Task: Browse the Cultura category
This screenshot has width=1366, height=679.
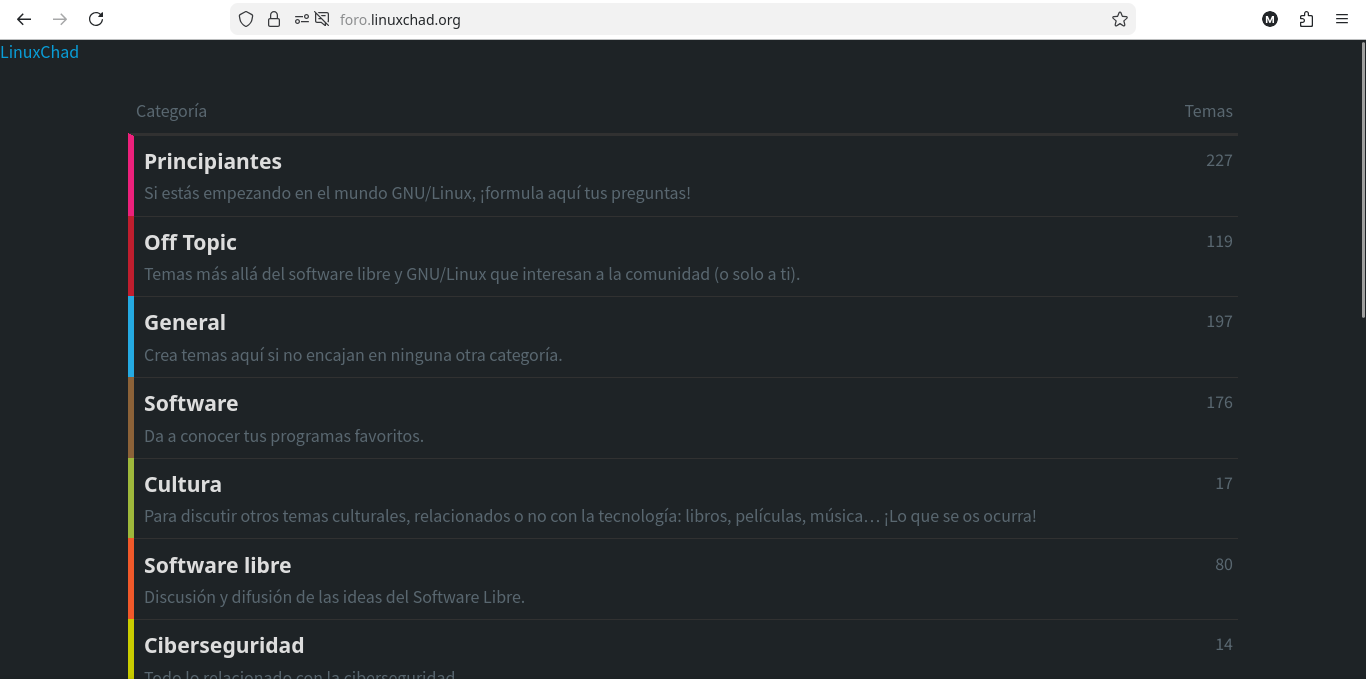Action: pos(183,484)
